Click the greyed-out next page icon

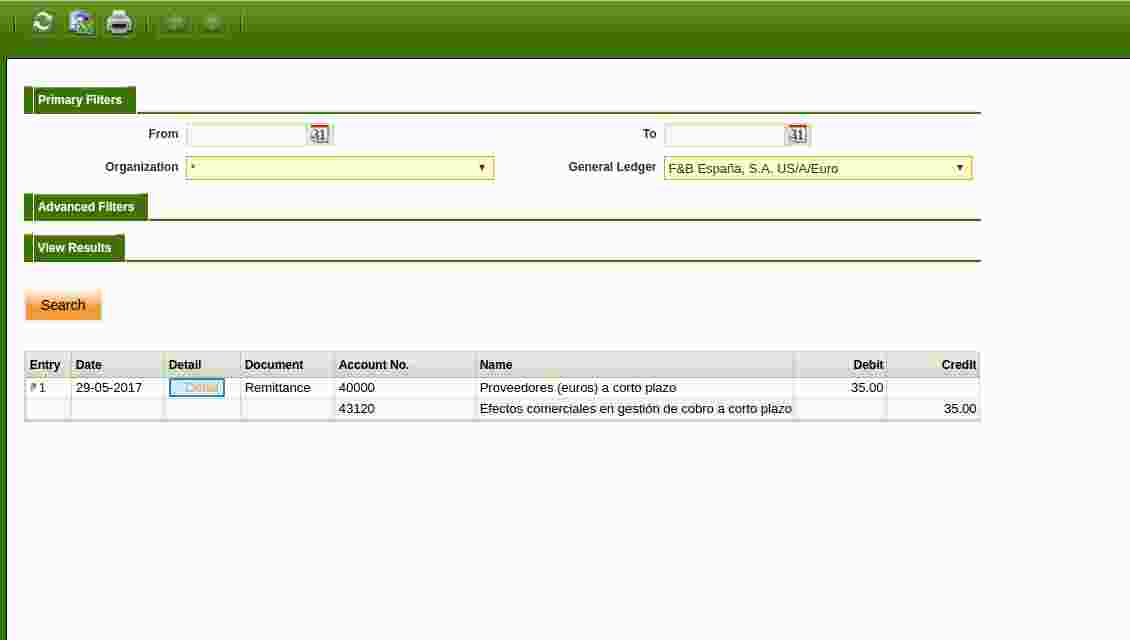pyautogui.click(x=213, y=23)
